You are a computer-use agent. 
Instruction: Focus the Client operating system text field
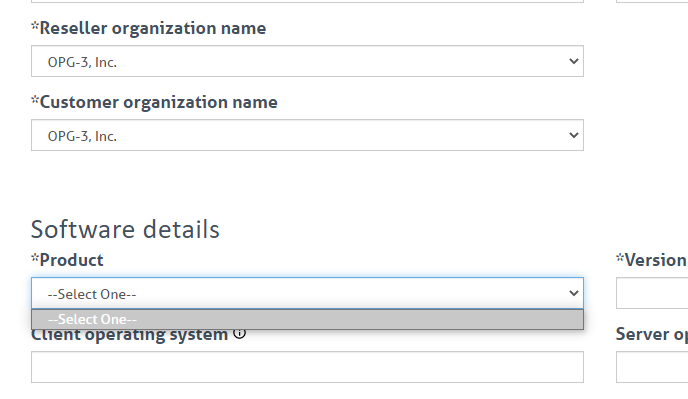tap(307, 367)
